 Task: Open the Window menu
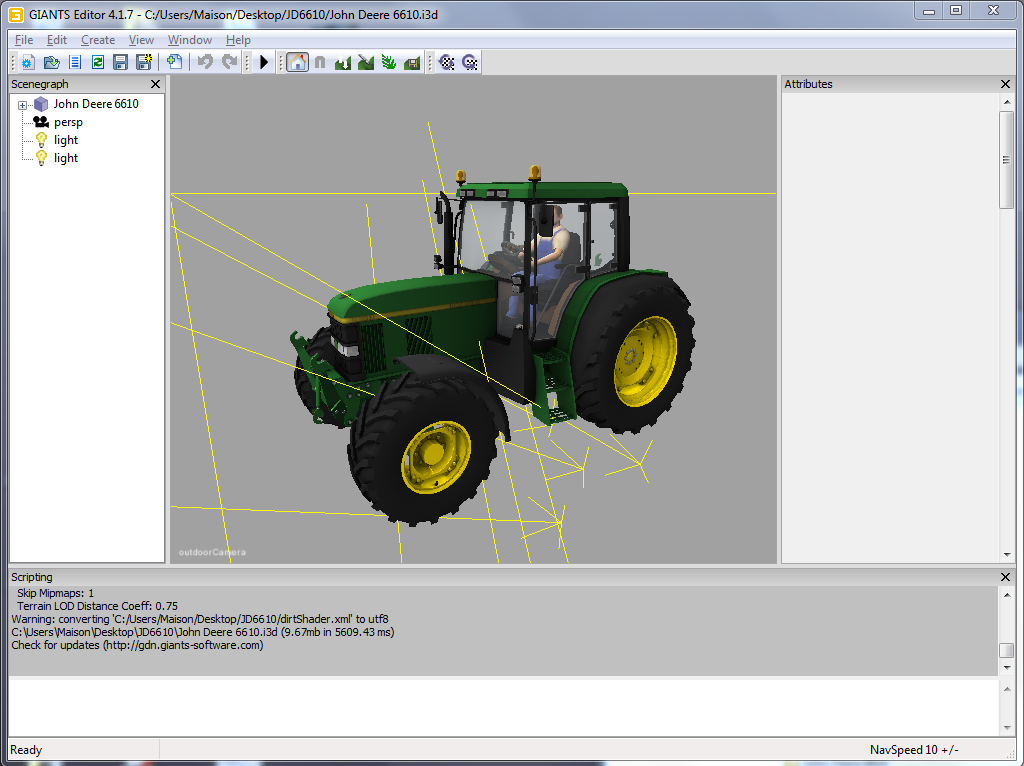pyautogui.click(x=189, y=40)
